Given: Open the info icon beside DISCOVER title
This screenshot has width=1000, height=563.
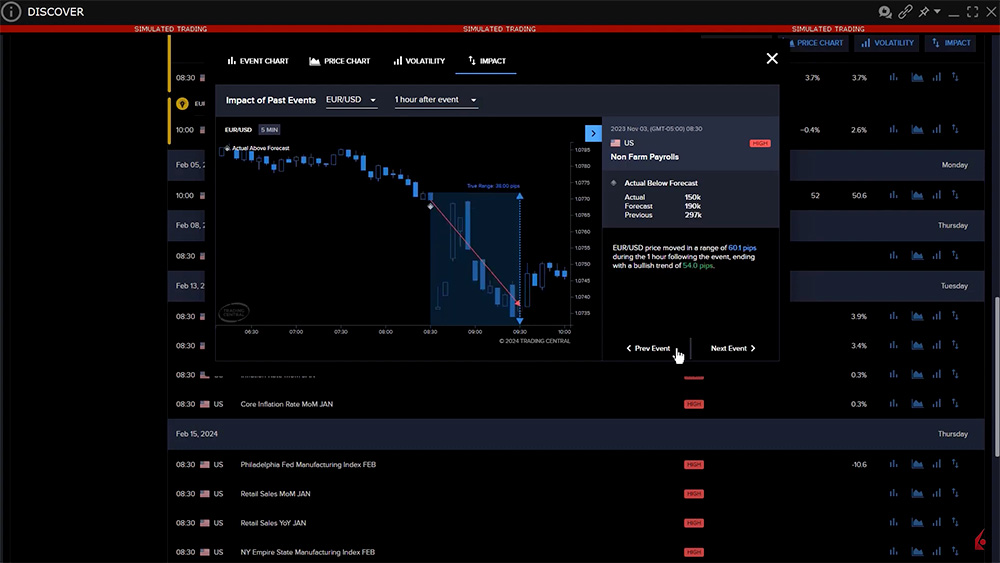Looking at the screenshot, I should click(x=11, y=12).
